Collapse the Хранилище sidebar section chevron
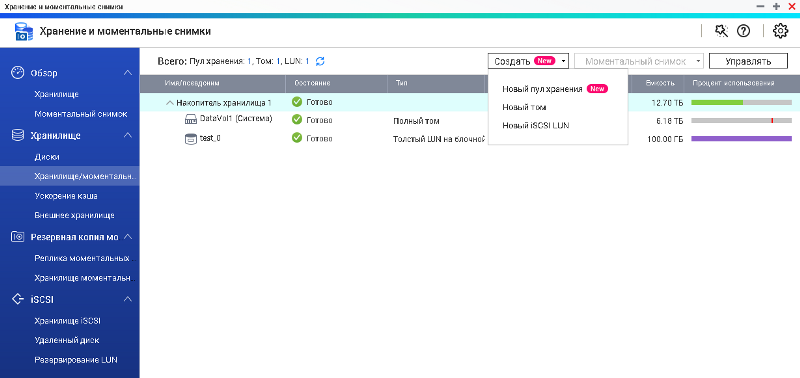 [x=128, y=135]
